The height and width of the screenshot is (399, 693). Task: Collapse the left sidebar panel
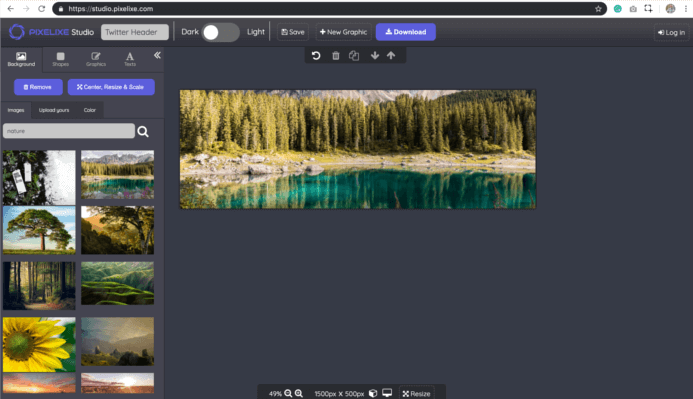coord(157,55)
